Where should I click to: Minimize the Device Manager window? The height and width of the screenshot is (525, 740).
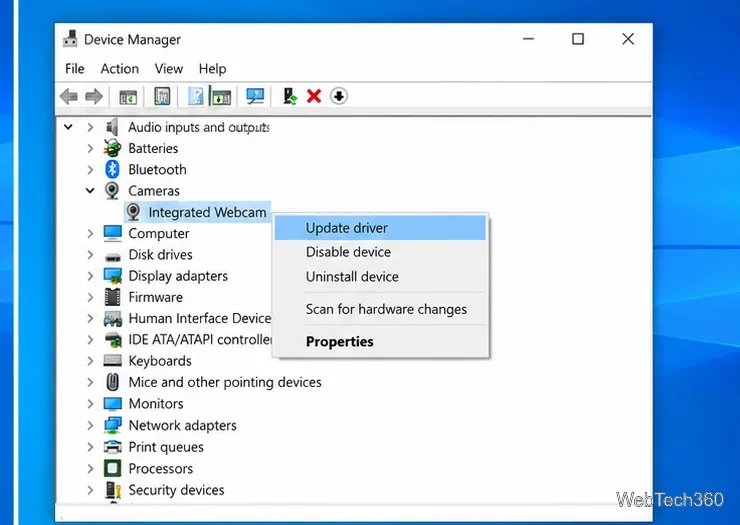tap(529, 39)
